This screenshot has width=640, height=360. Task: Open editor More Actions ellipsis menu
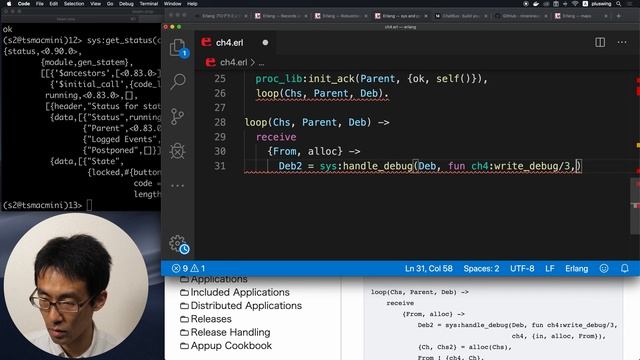coord(622,42)
